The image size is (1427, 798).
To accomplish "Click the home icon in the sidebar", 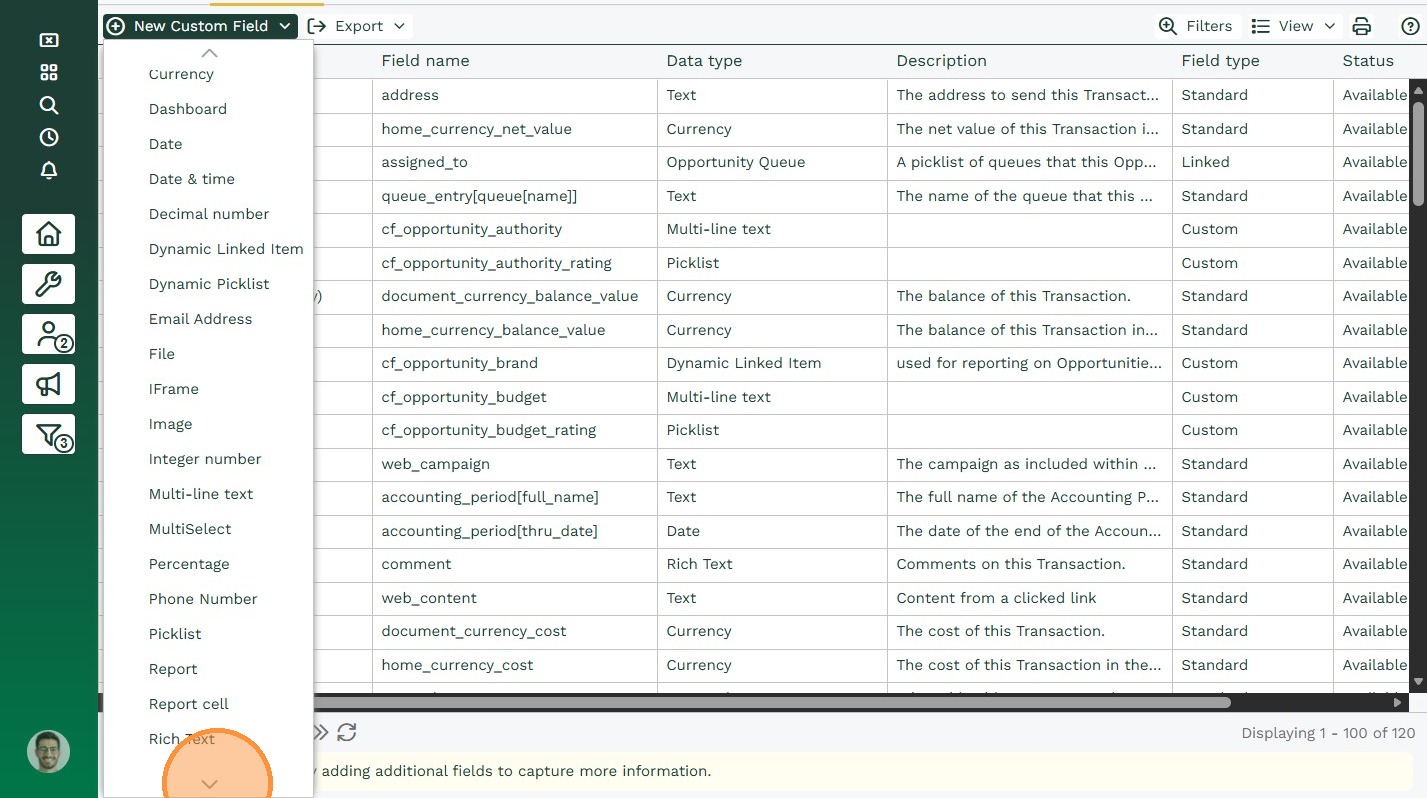I will (48, 234).
